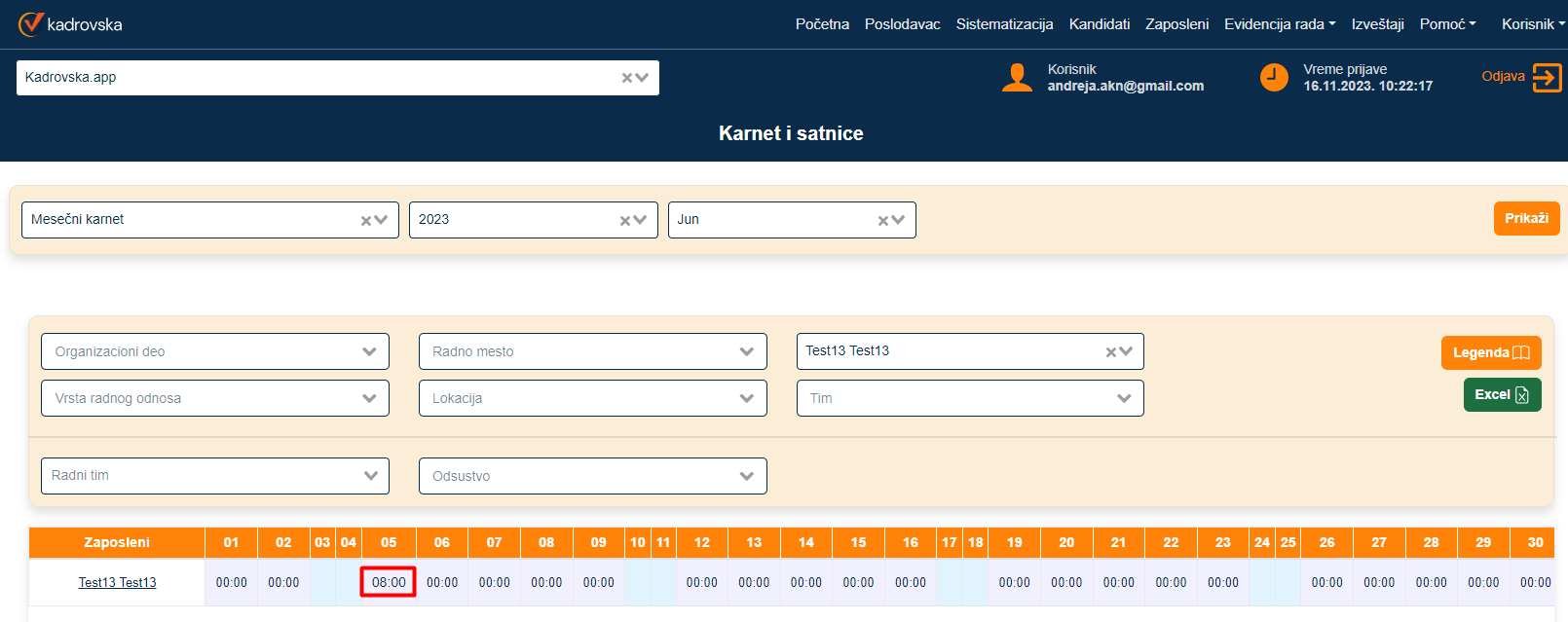The height and width of the screenshot is (622, 1568).
Task: Open the Evidencija rada menu
Action: 1279,24
